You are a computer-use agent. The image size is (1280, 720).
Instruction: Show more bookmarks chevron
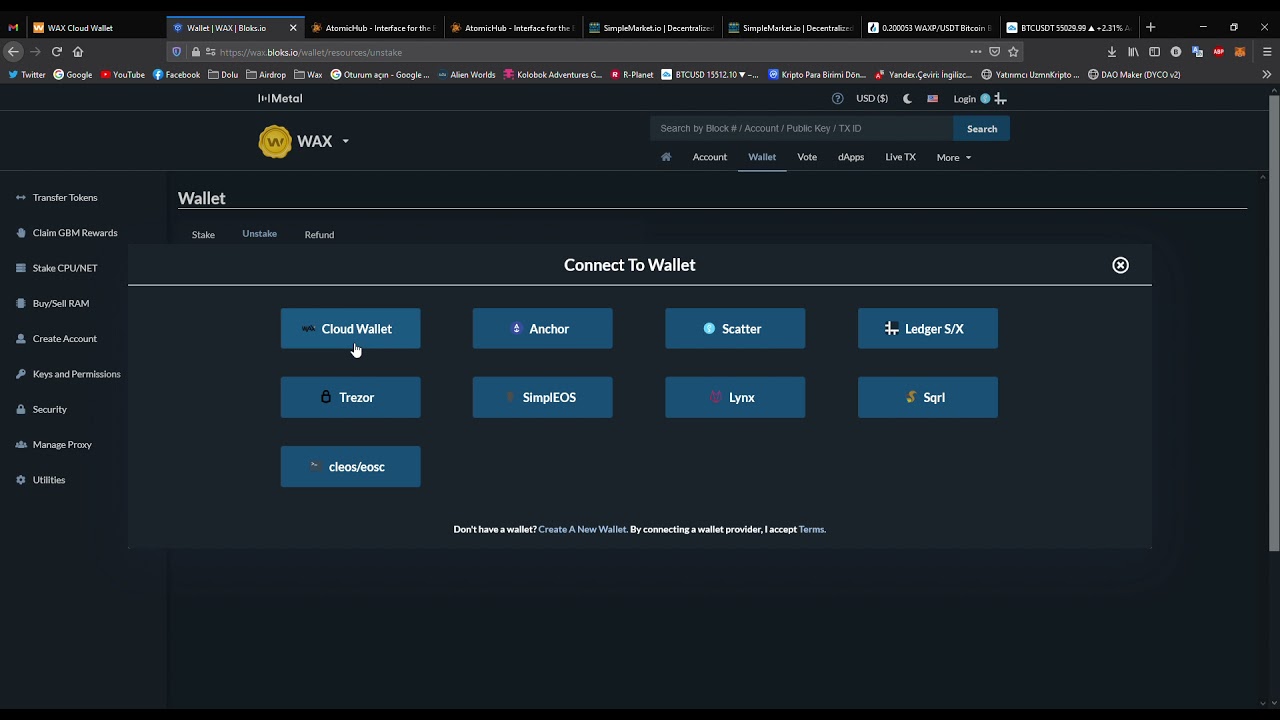click(x=1267, y=74)
